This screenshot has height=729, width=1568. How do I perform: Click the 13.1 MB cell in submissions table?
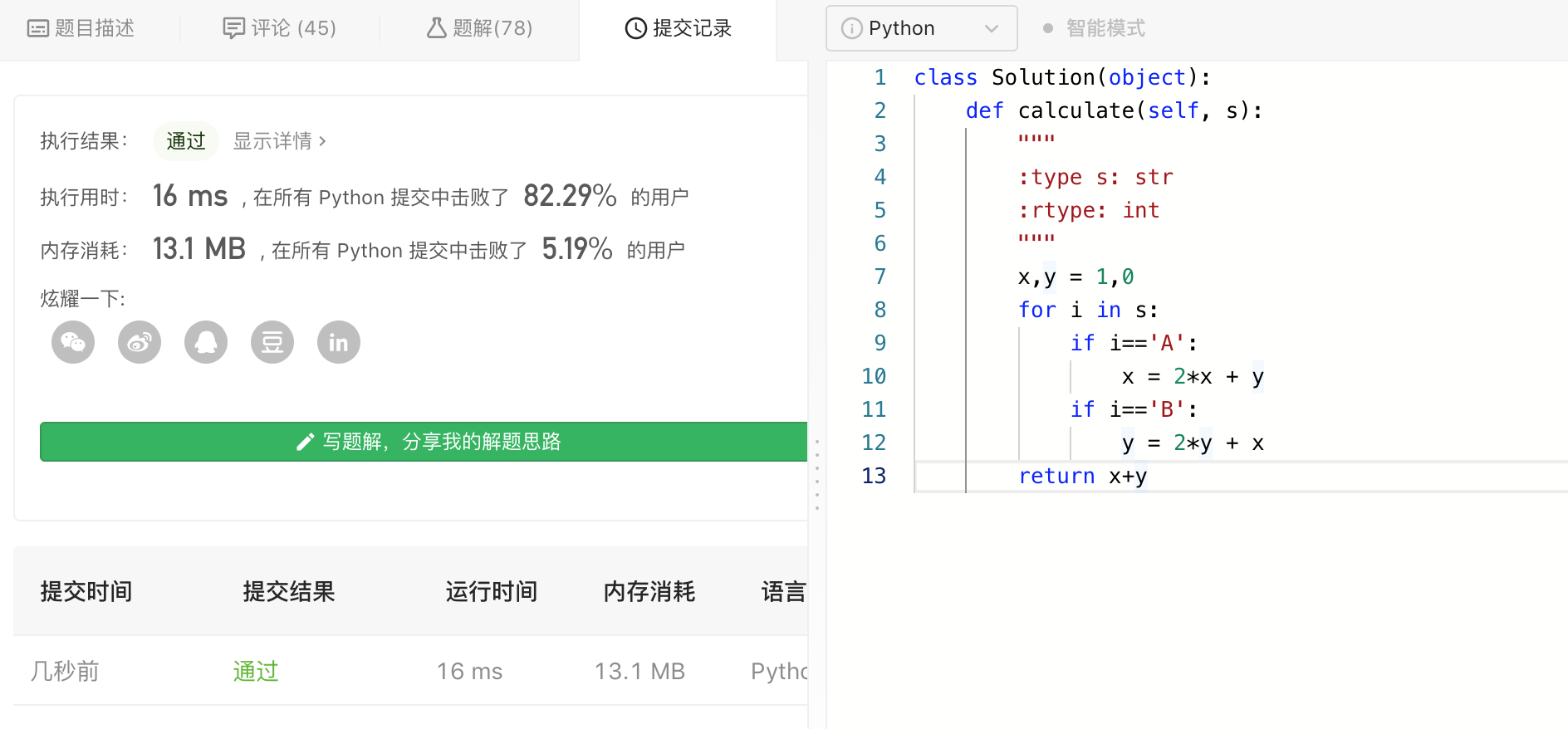(639, 671)
